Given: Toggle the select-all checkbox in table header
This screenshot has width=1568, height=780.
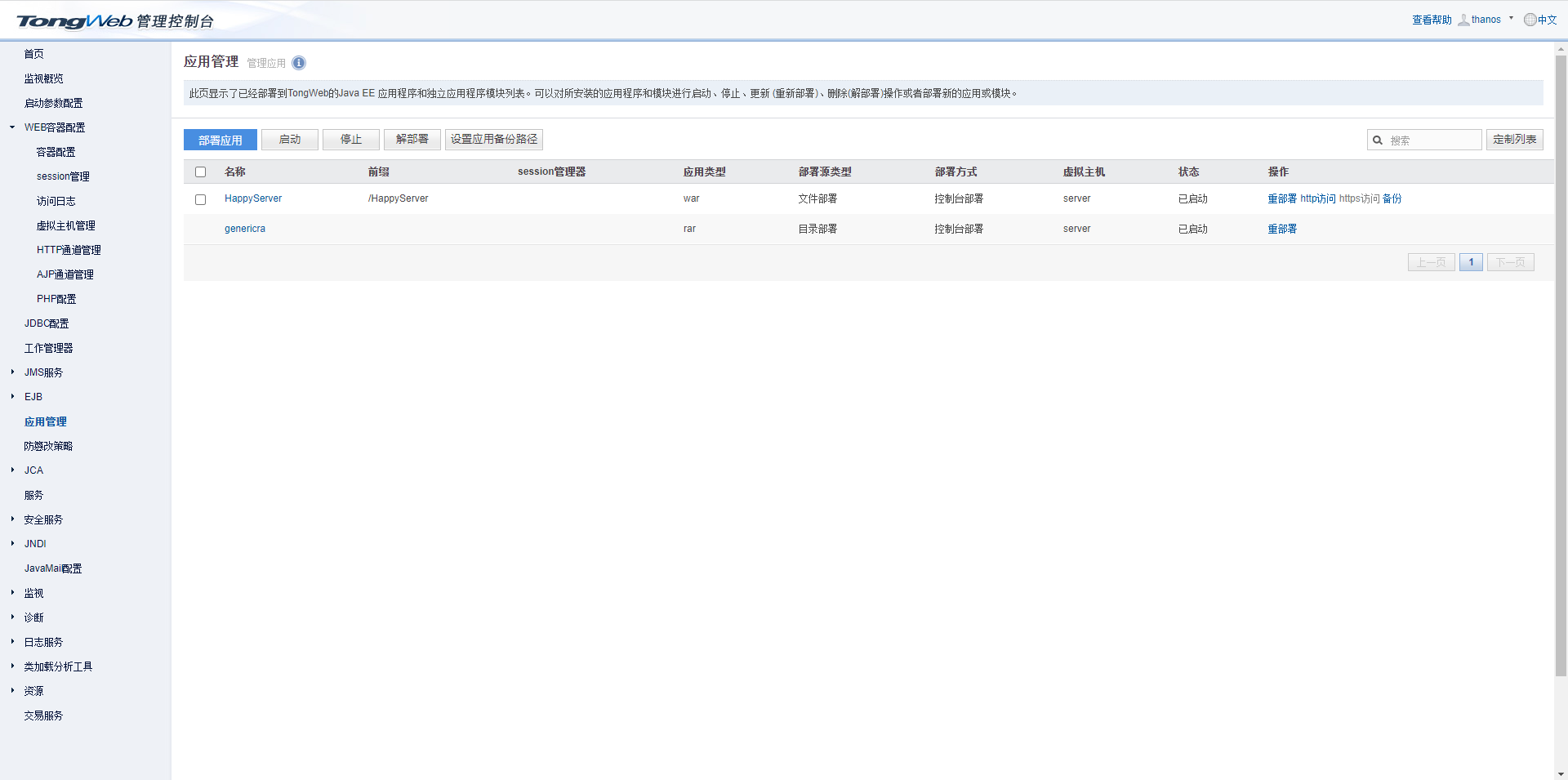Looking at the screenshot, I should (200, 172).
